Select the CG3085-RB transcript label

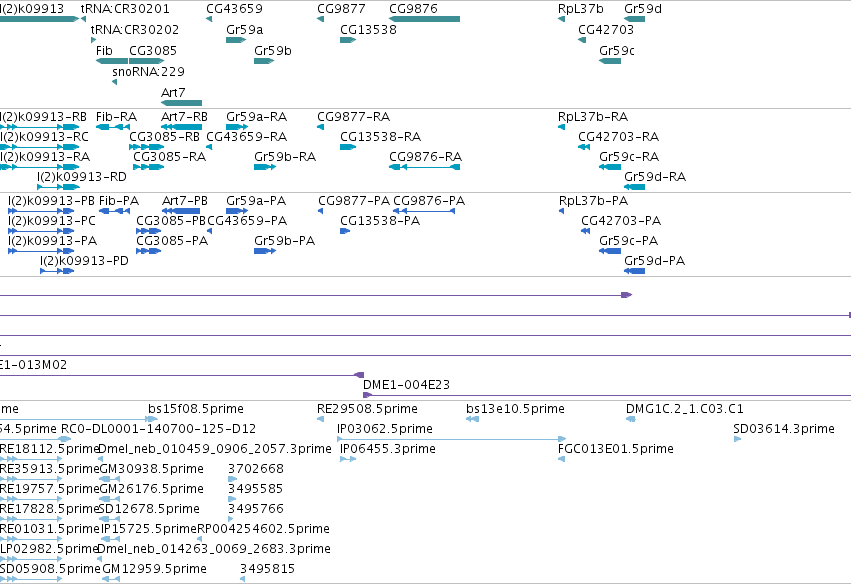[164, 137]
